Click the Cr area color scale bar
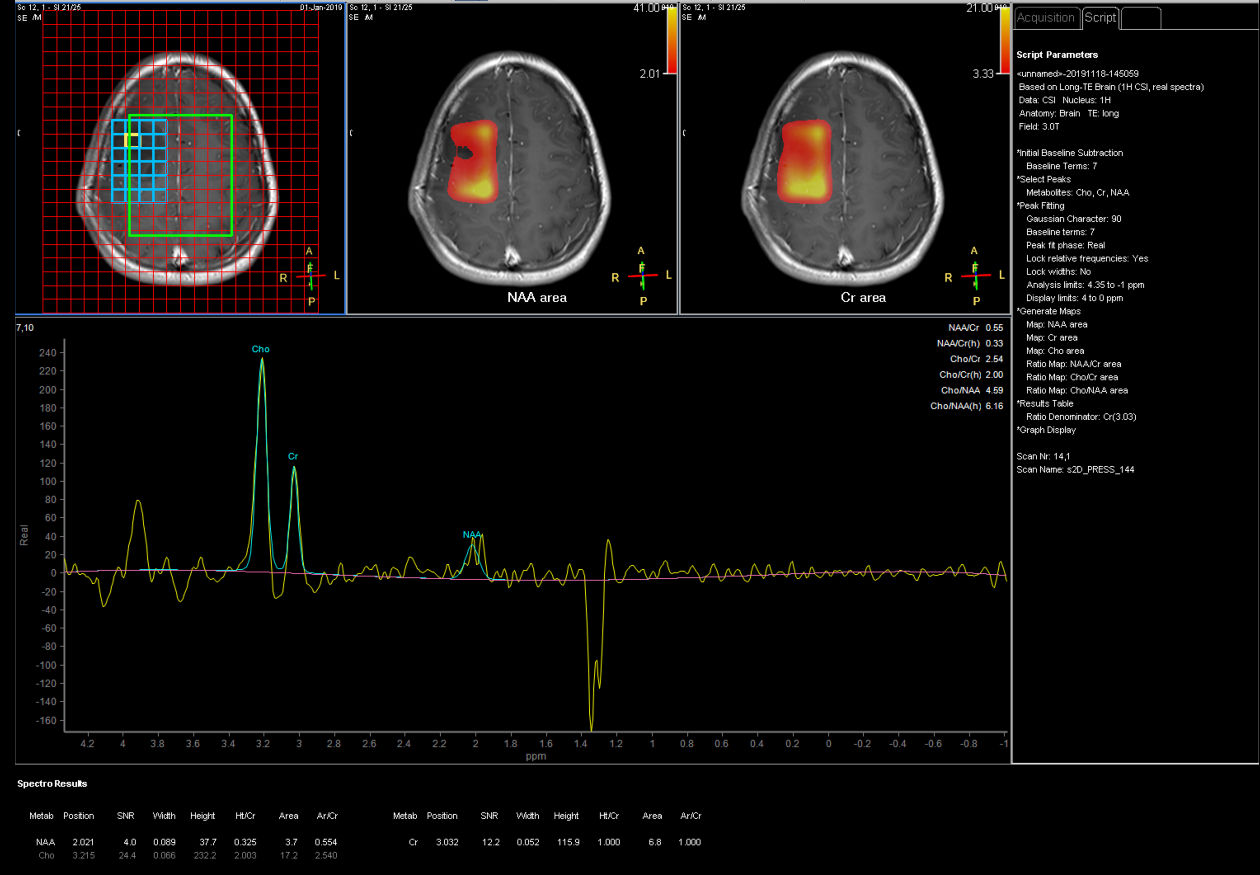 pyautogui.click(x=1005, y=40)
